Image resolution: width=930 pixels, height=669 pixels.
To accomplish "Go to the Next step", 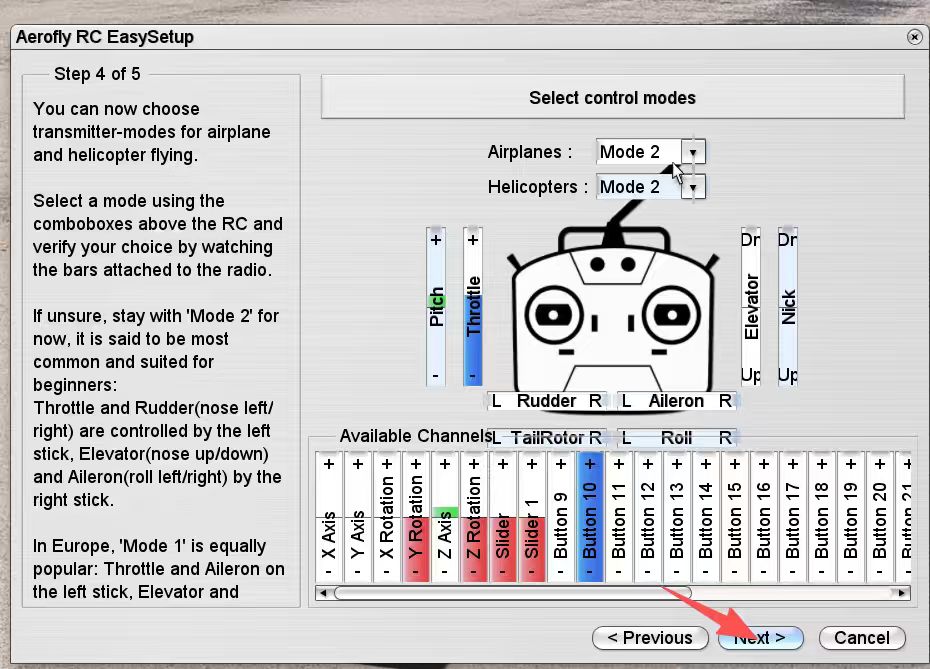I will [760, 638].
